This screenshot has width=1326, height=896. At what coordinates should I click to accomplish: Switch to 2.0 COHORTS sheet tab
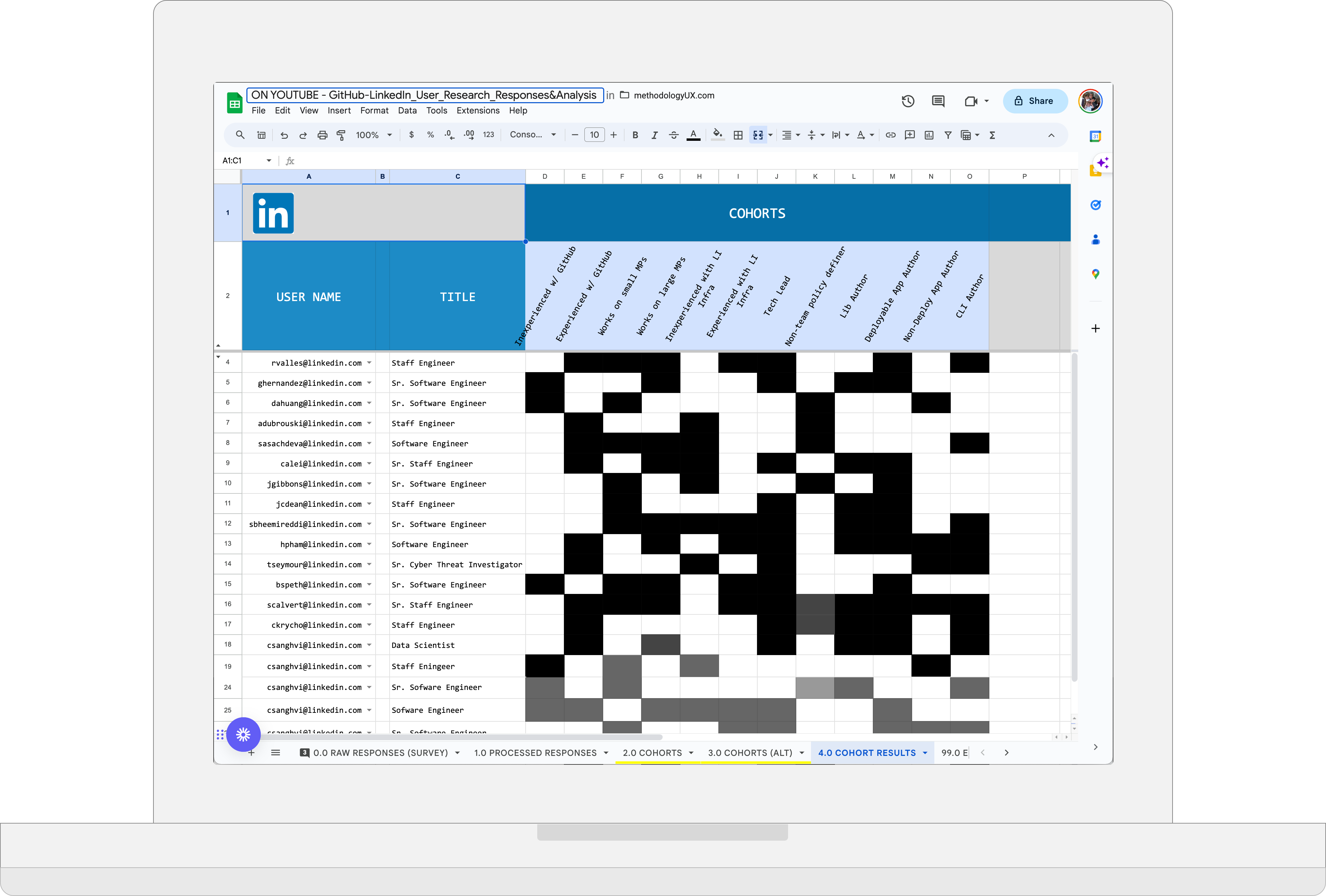coord(652,753)
